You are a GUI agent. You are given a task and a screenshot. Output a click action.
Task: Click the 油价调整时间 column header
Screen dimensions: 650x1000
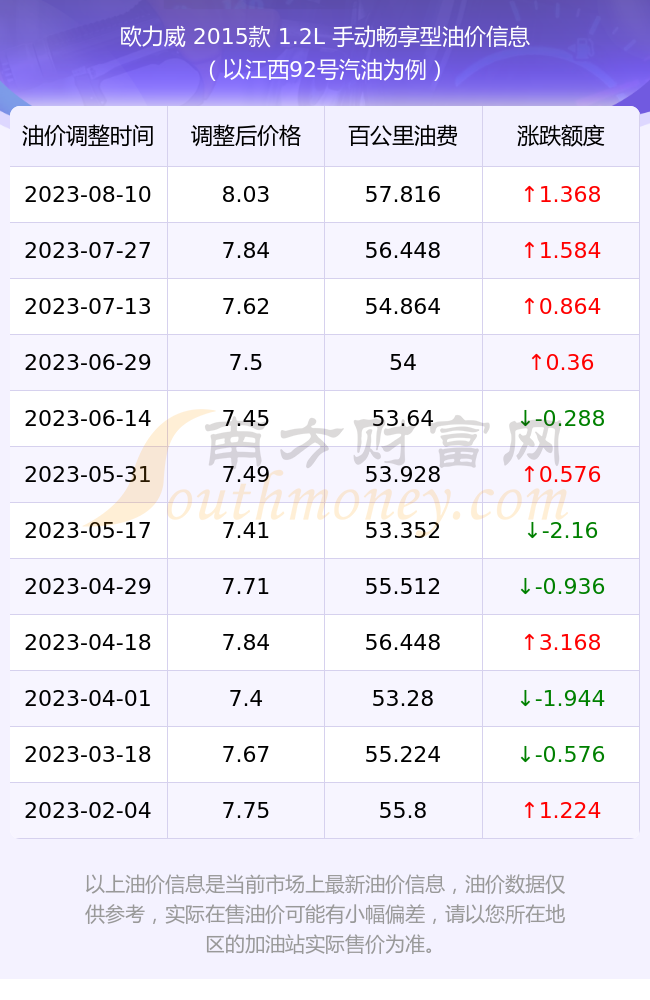tap(88, 136)
